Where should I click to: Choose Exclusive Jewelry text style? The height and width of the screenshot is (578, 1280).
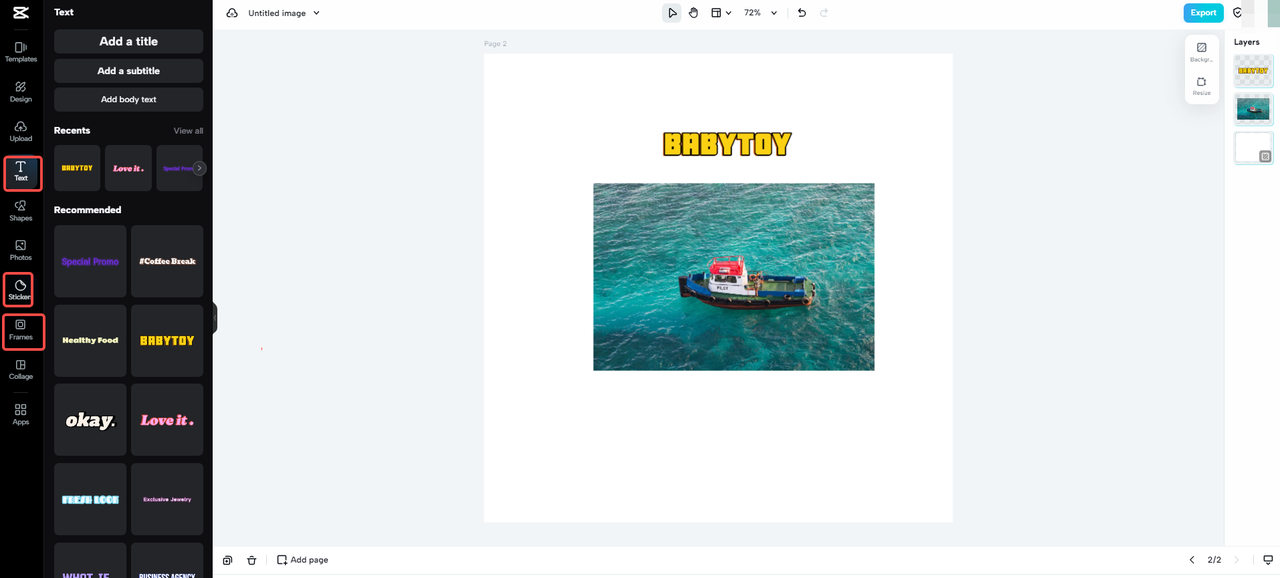click(x=167, y=499)
